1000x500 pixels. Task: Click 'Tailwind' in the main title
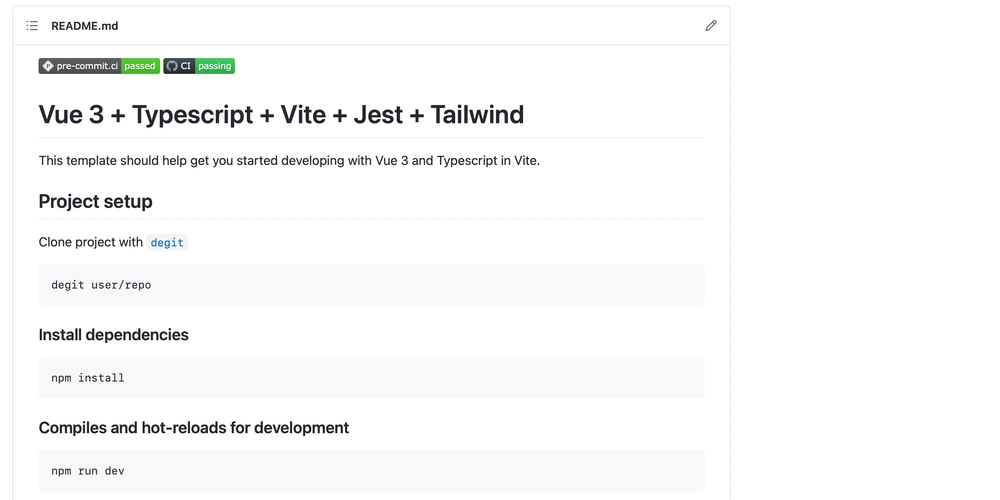pyautogui.click(x=477, y=115)
